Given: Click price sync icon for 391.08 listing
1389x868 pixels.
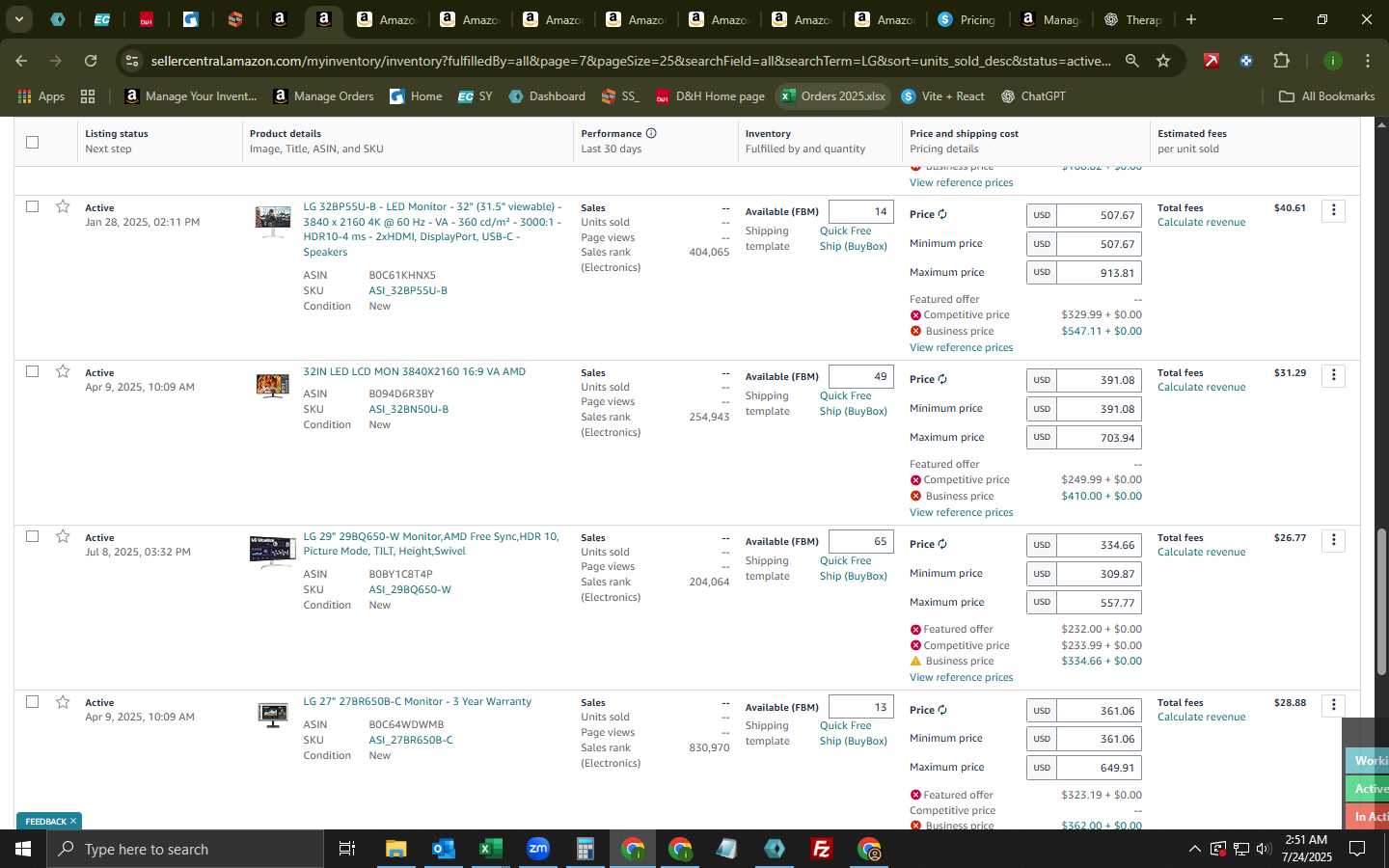Looking at the screenshot, I should (942, 379).
